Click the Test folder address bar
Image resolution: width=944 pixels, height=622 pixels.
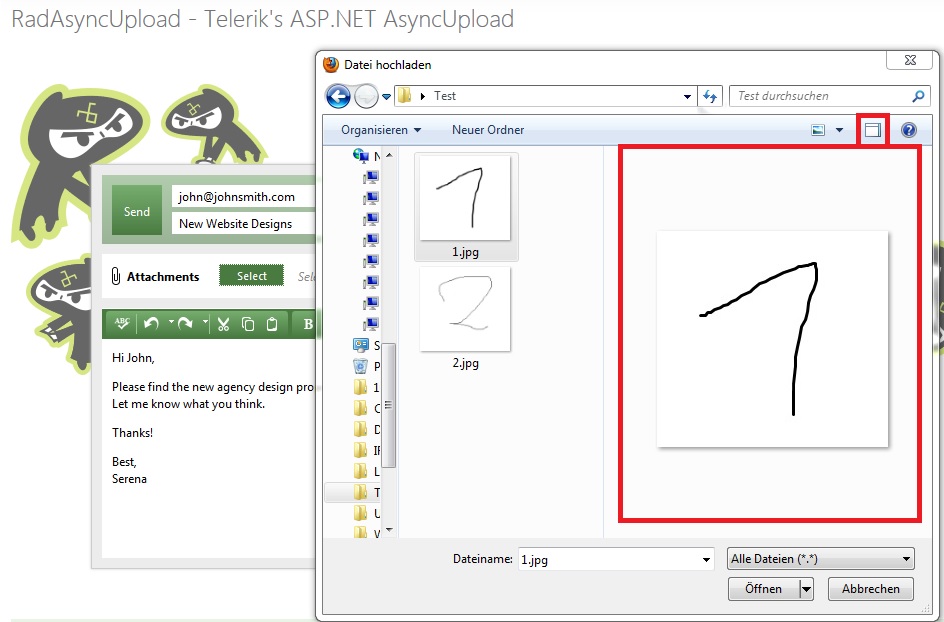(x=545, y=96)
